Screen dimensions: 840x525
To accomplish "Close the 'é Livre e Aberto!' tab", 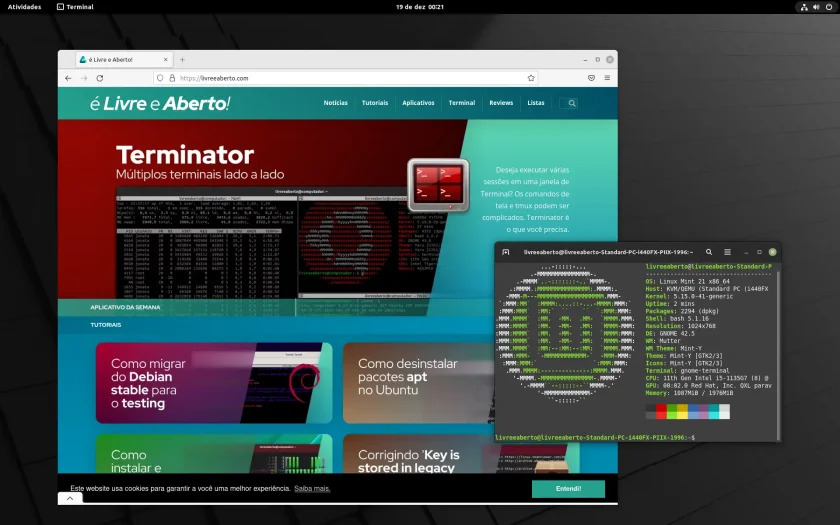I will pyautogui.click(x=166, y=59).
